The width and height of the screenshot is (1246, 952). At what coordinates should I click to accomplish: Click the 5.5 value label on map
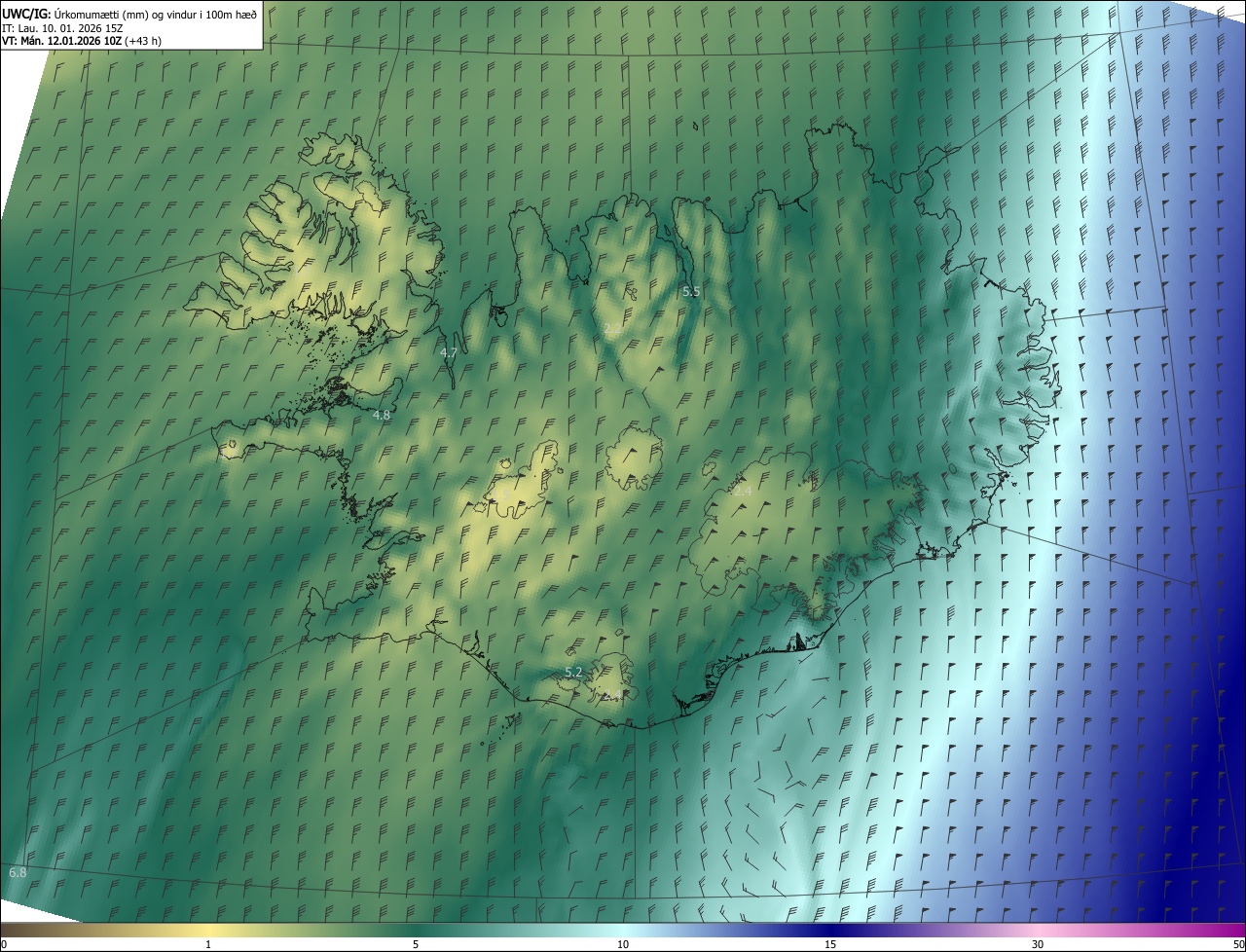(691, 291)
